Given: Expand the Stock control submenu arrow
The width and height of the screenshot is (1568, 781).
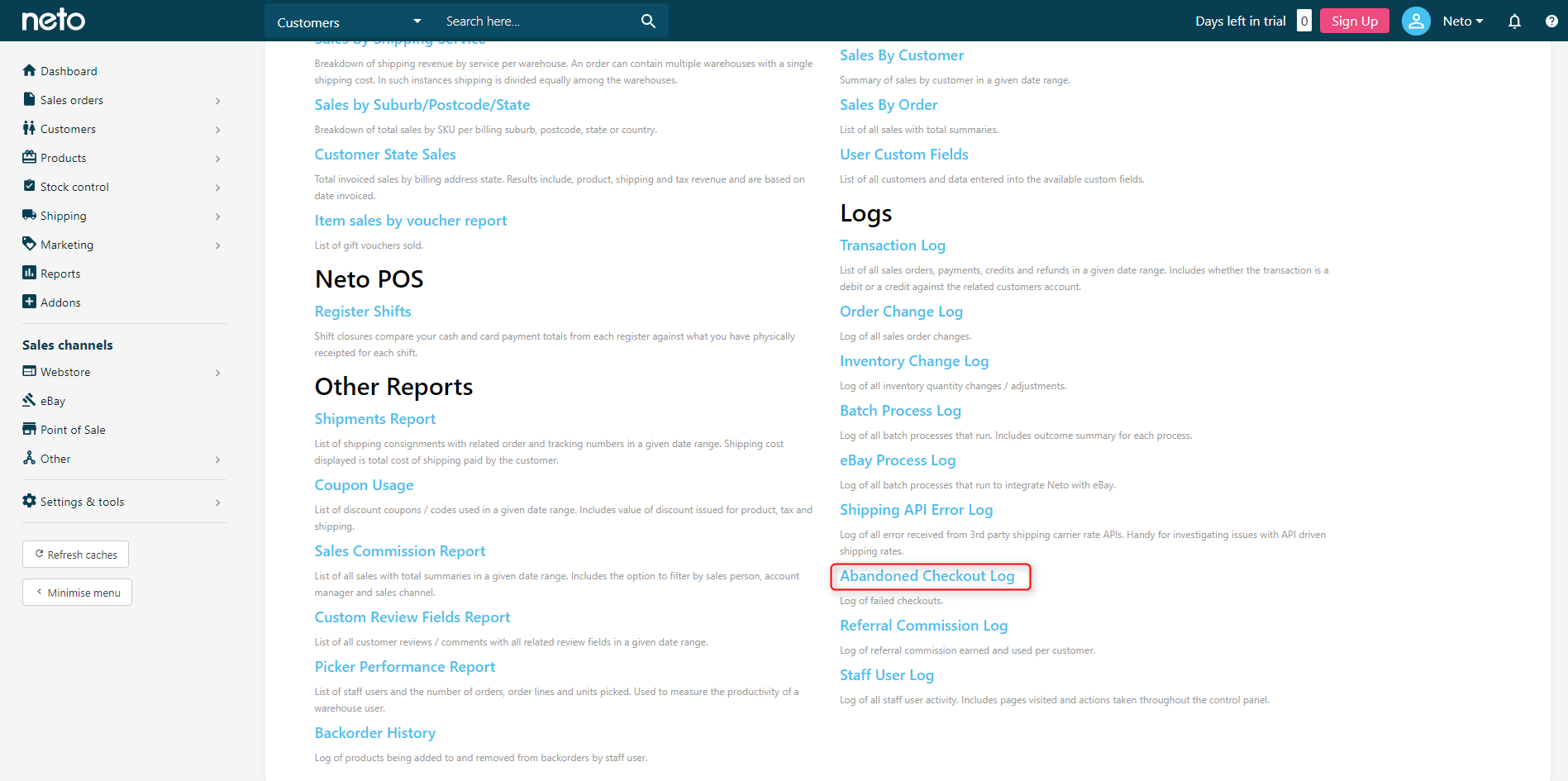Looking at the screenshot, I should pyautogui.click(x=217, y=188).
